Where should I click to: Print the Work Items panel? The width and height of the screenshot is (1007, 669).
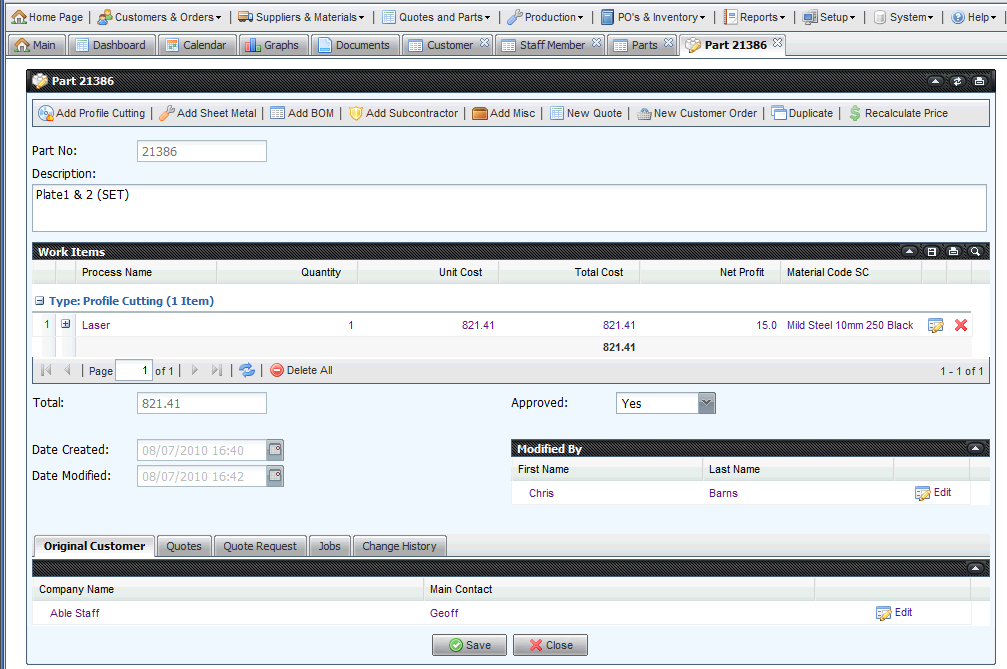point(953,252)
